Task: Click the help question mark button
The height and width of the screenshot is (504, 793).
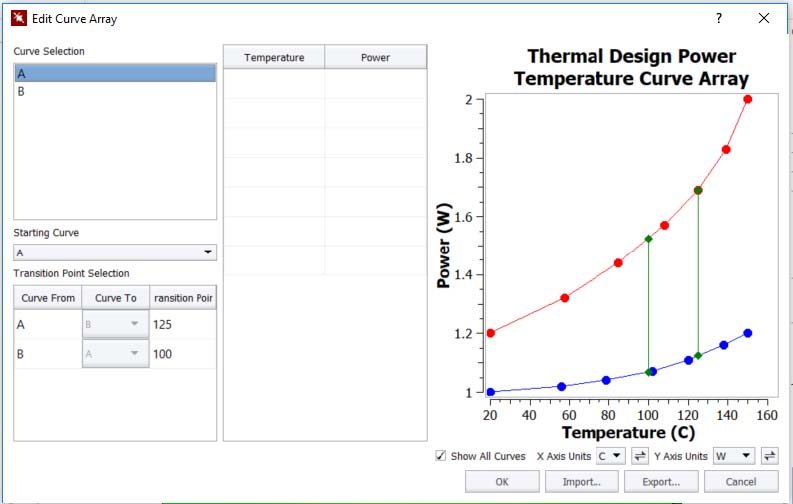Action: tap(719, 19)
